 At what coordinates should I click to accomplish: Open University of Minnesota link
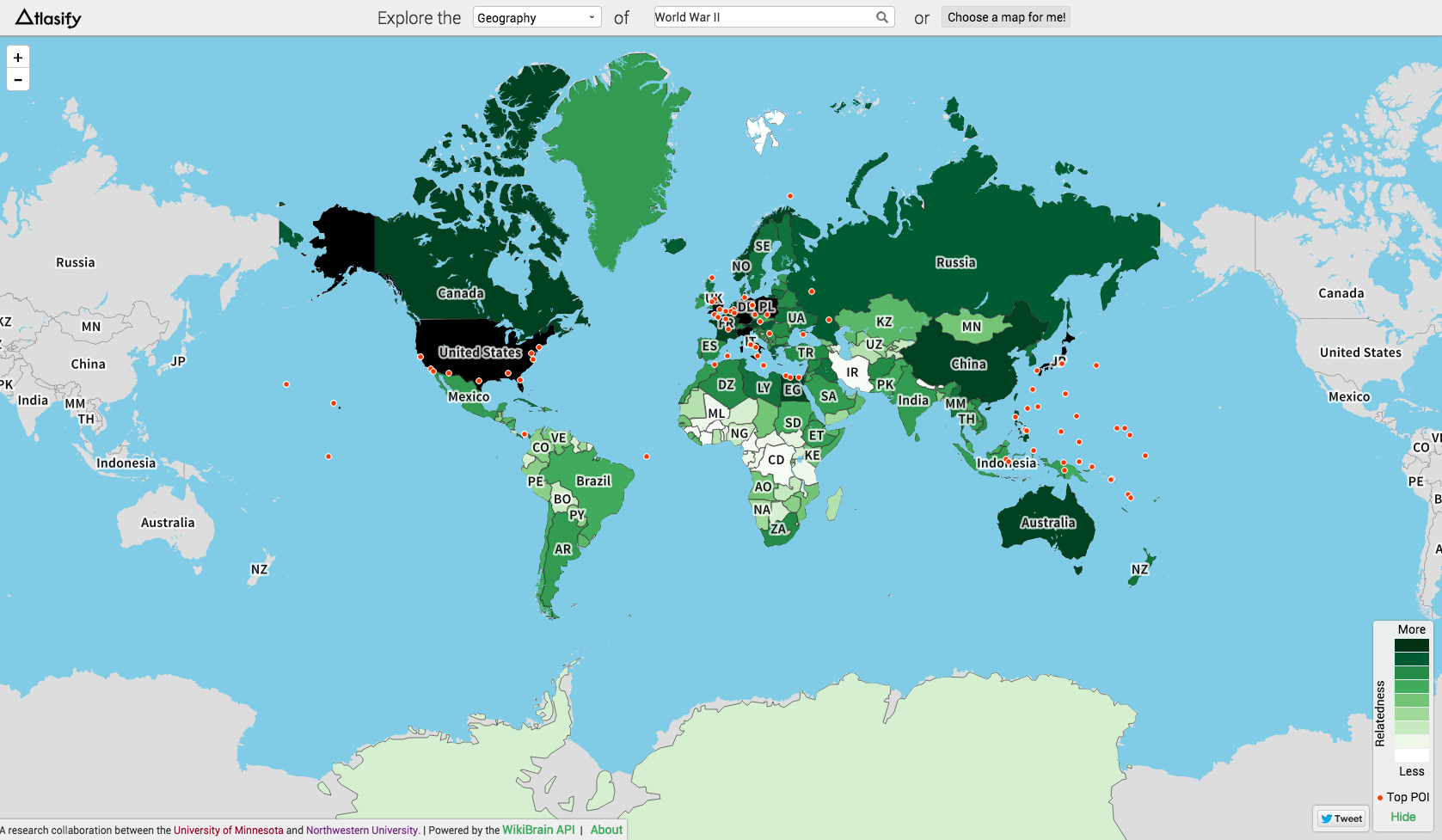(x=228, y=831)
